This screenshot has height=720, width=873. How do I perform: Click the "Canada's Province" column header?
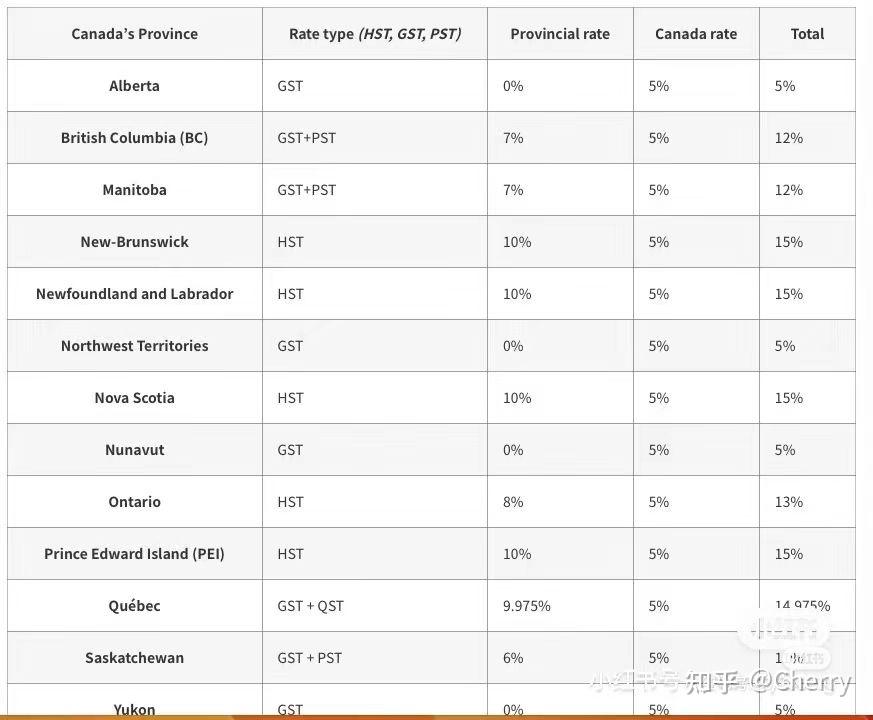[x=134, y=34]
